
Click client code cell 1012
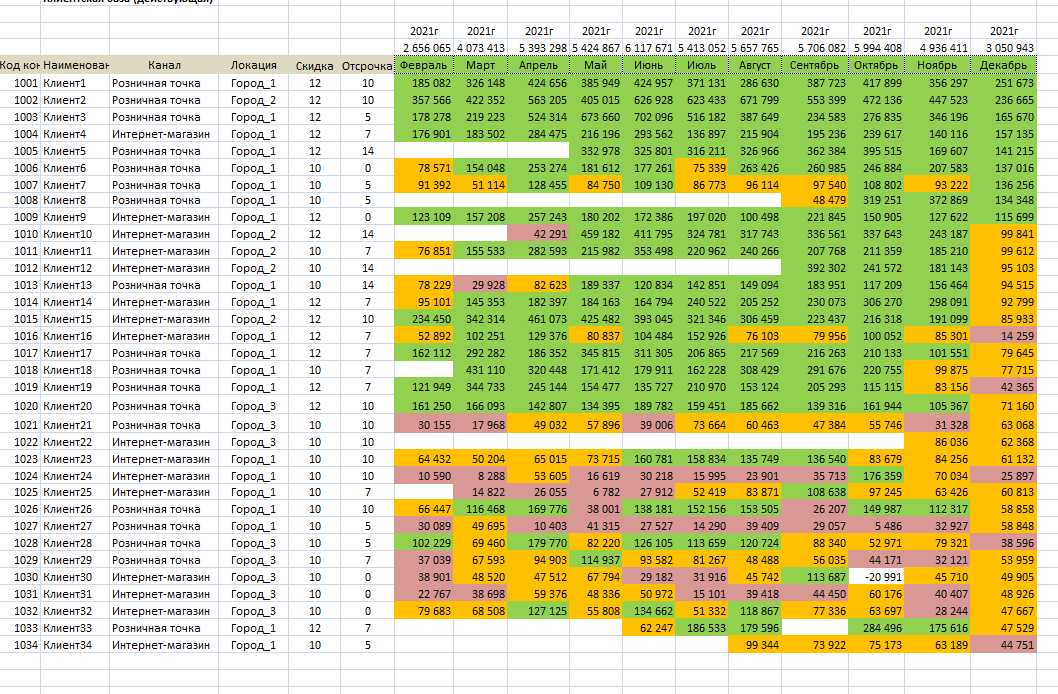(20, 268)
